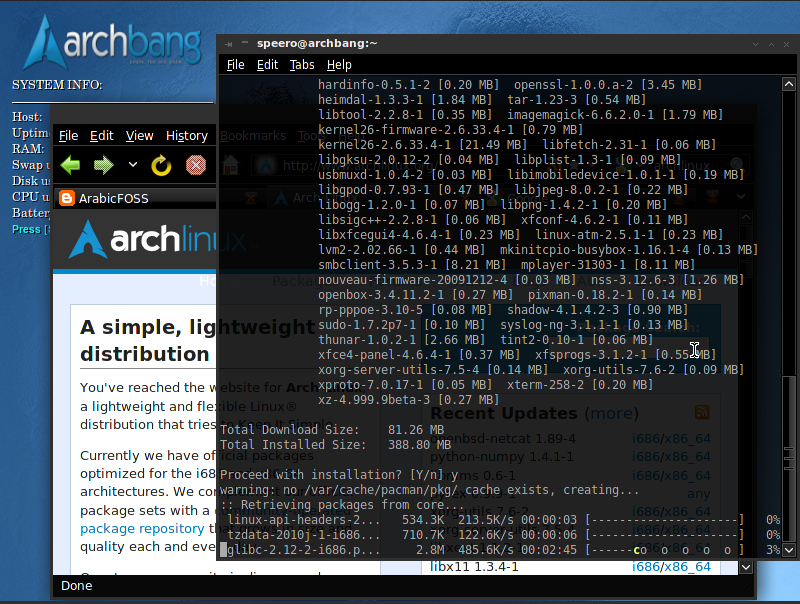Click the archbang desktop logo

point(112,42)
